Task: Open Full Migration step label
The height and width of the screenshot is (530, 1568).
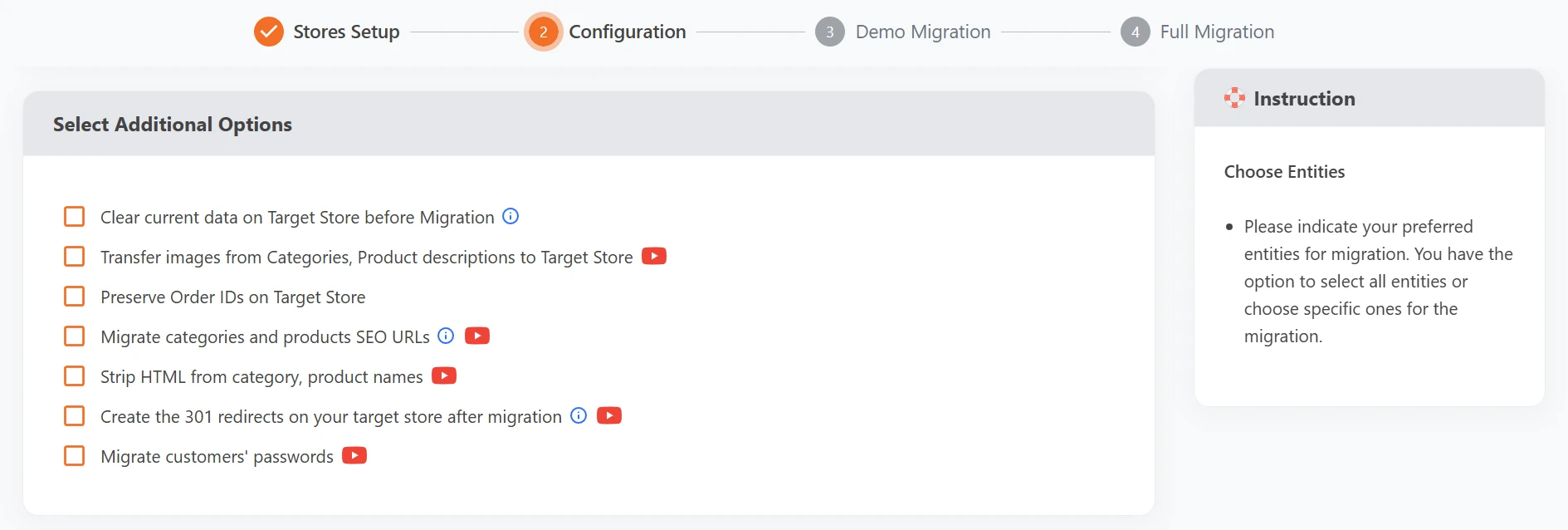Action: coord(1217,32)
